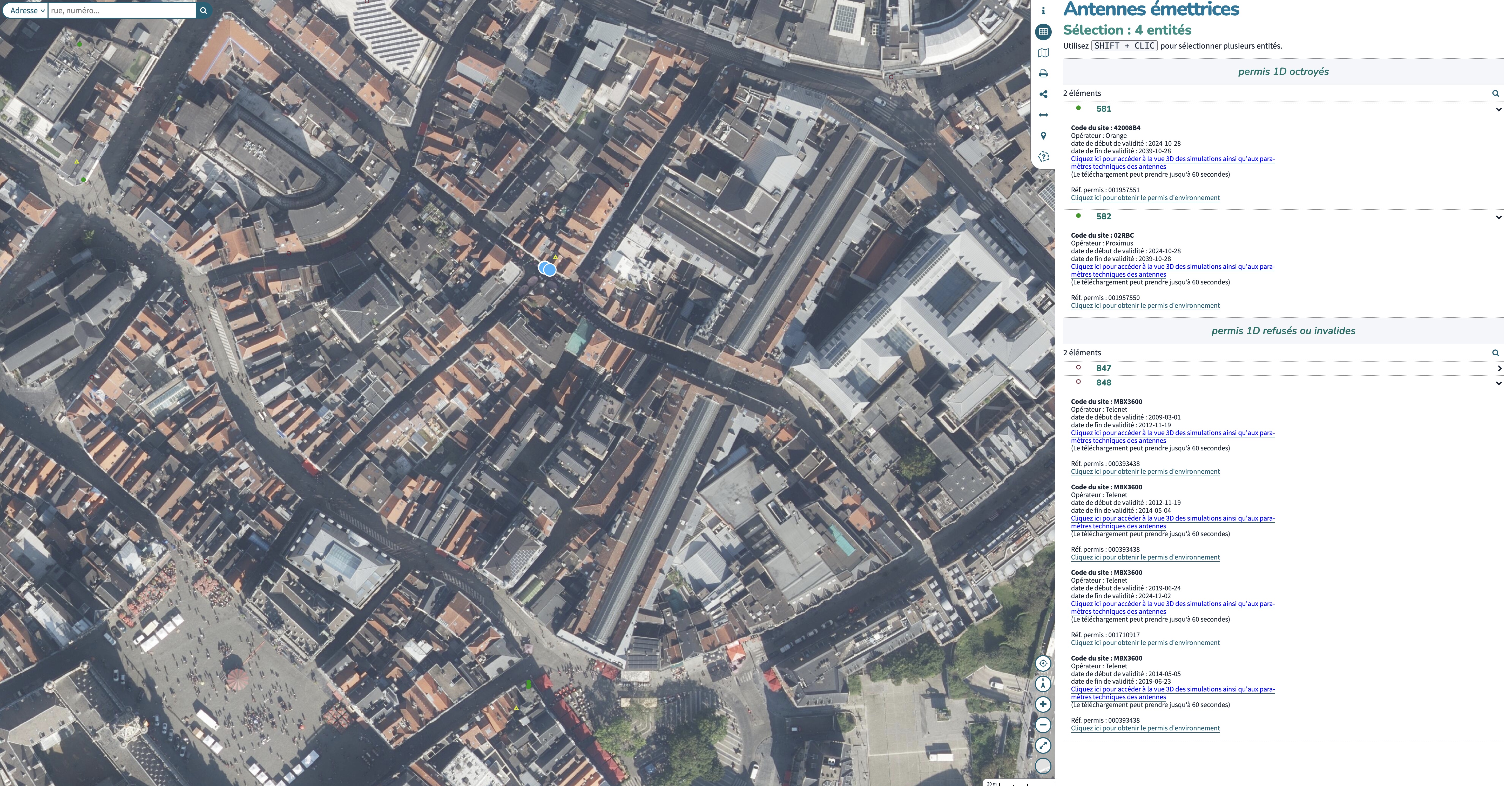Expand entity 847 details
This screenshot has height=786, width=1512.
point(1499,368)
